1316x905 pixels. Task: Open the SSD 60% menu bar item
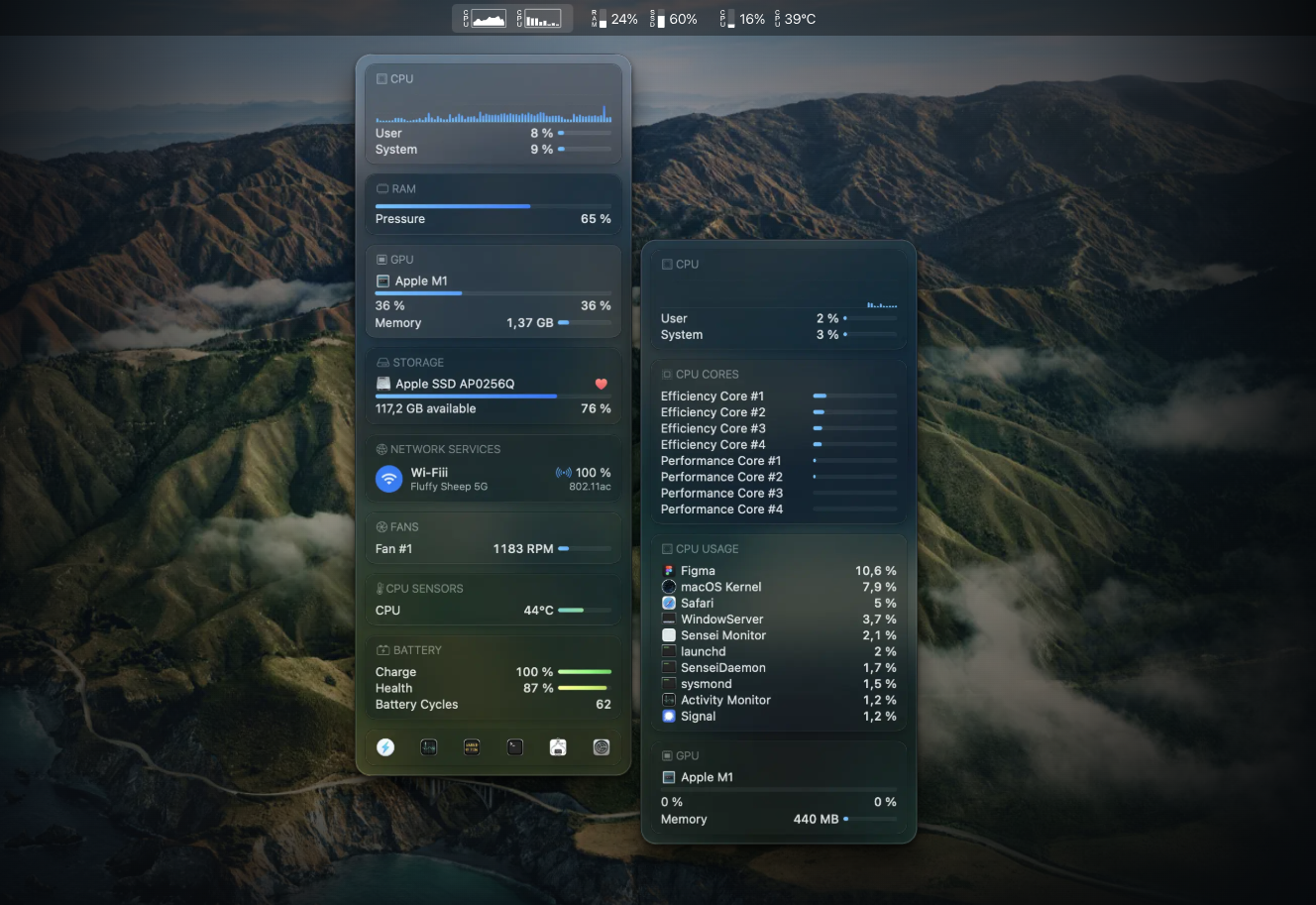pos(674,19)
